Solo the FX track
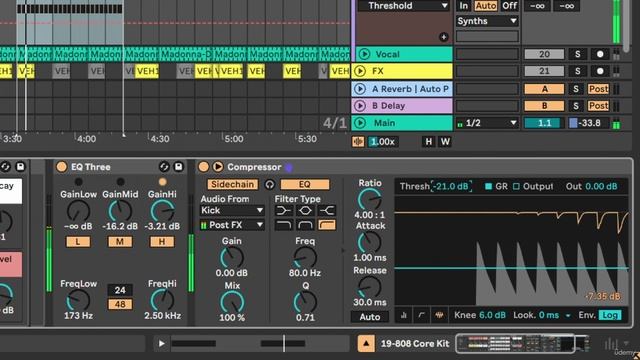The height and width of the screenshot is (360, 640). pos(578,71)
